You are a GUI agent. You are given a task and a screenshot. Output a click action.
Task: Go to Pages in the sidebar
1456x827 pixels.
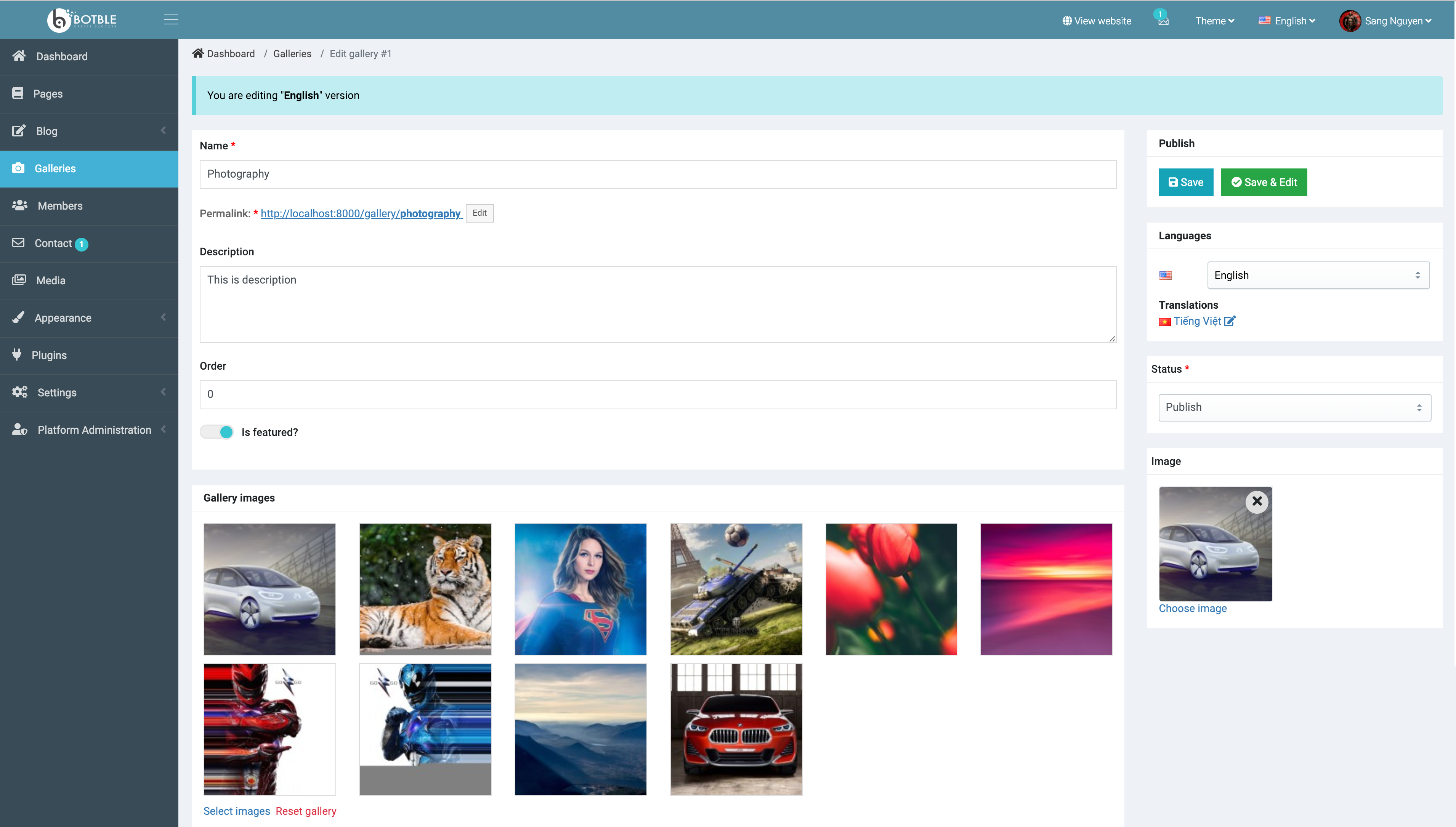[x=48, y=94]
